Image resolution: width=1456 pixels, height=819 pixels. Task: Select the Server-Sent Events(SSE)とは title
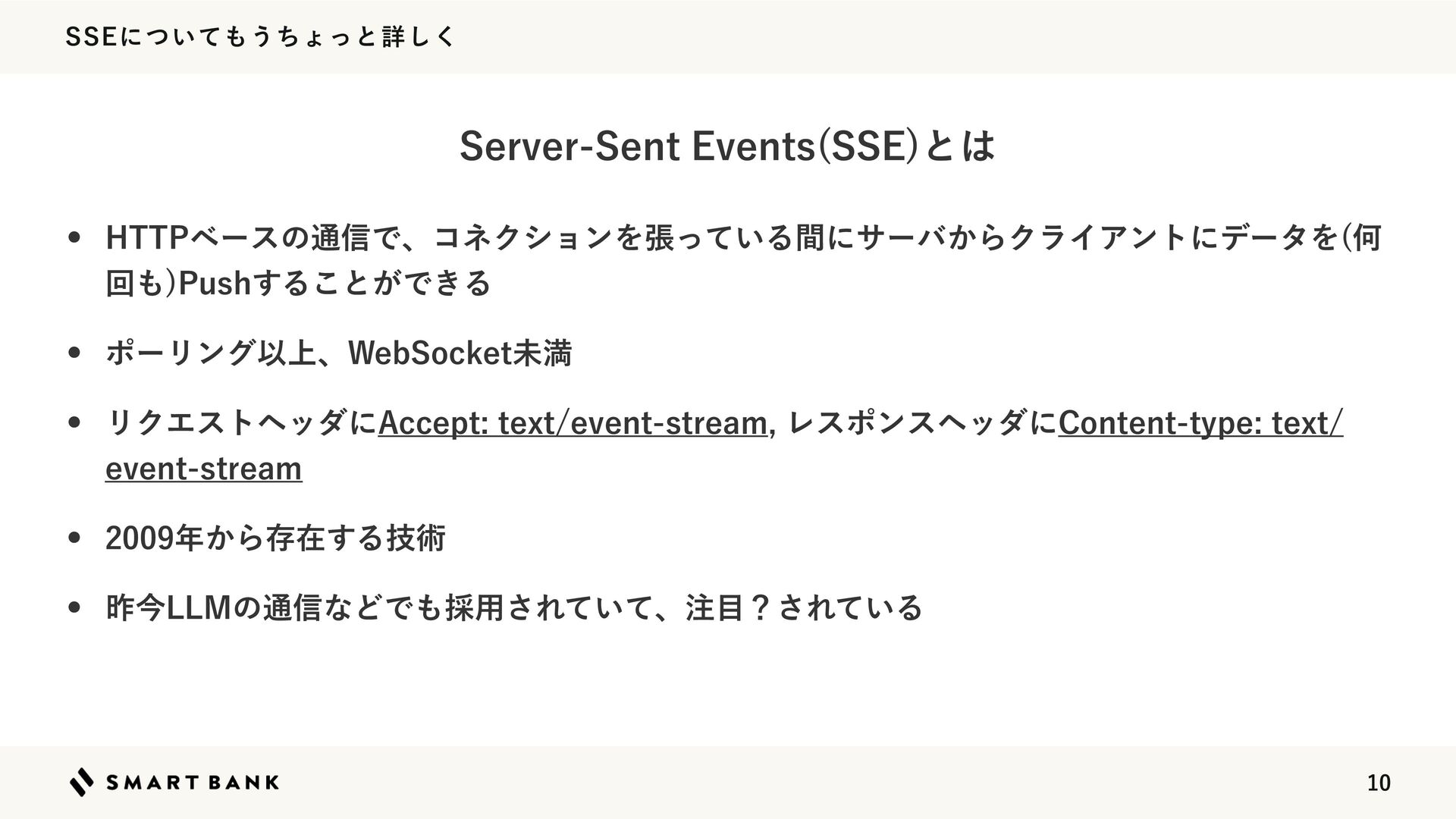(727, 146)
